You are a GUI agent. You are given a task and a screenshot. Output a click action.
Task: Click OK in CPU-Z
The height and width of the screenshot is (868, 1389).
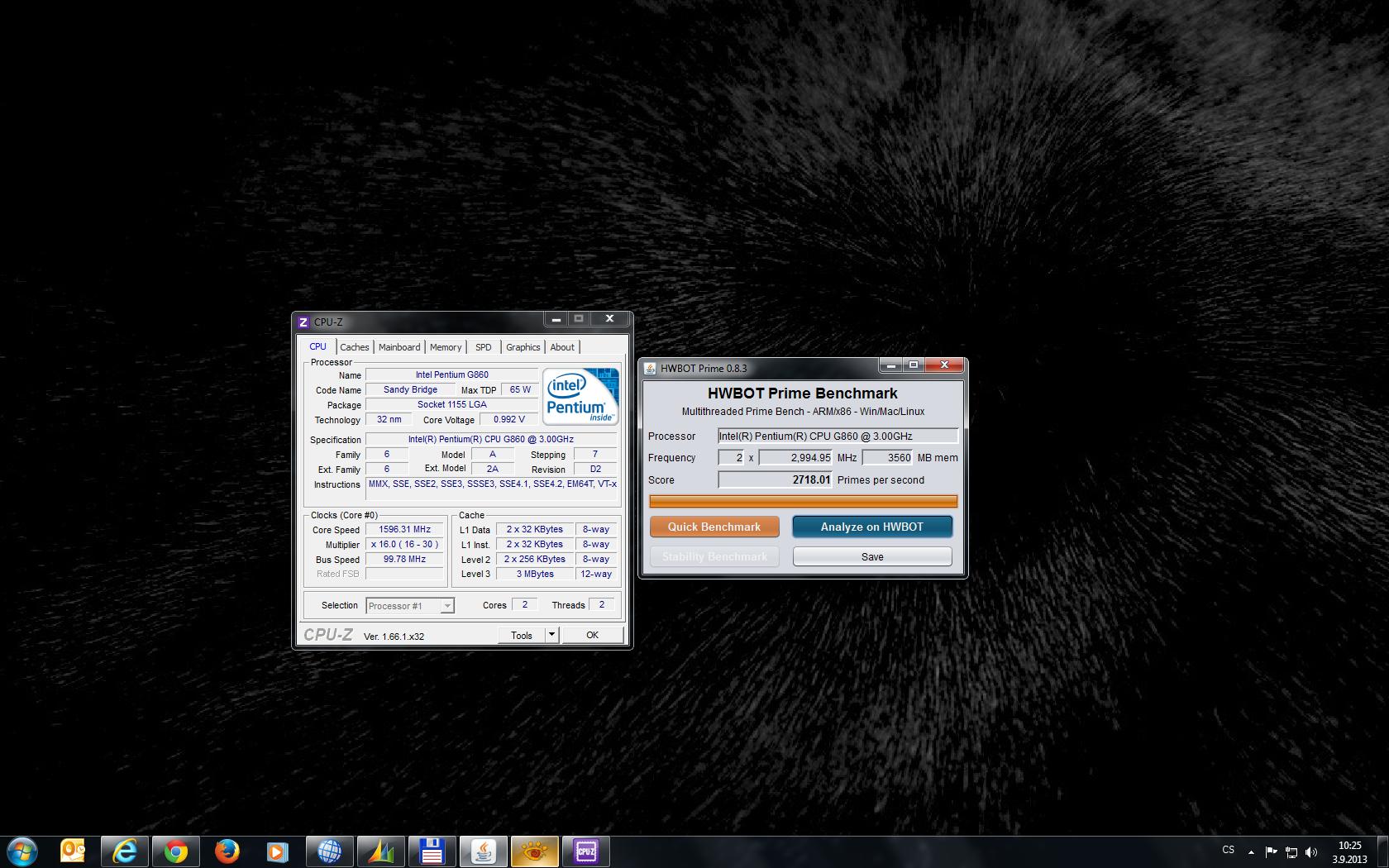pos(592,635)
